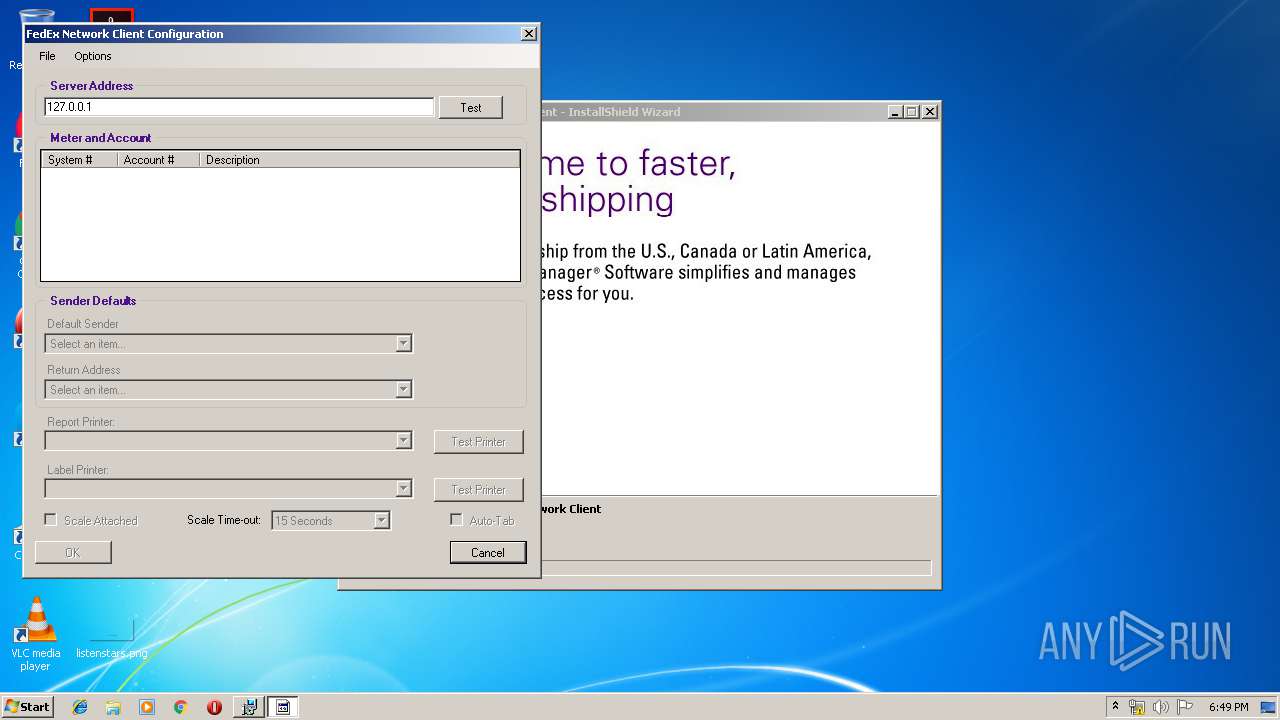
Task: Open the Start menu
Action: 28,706
